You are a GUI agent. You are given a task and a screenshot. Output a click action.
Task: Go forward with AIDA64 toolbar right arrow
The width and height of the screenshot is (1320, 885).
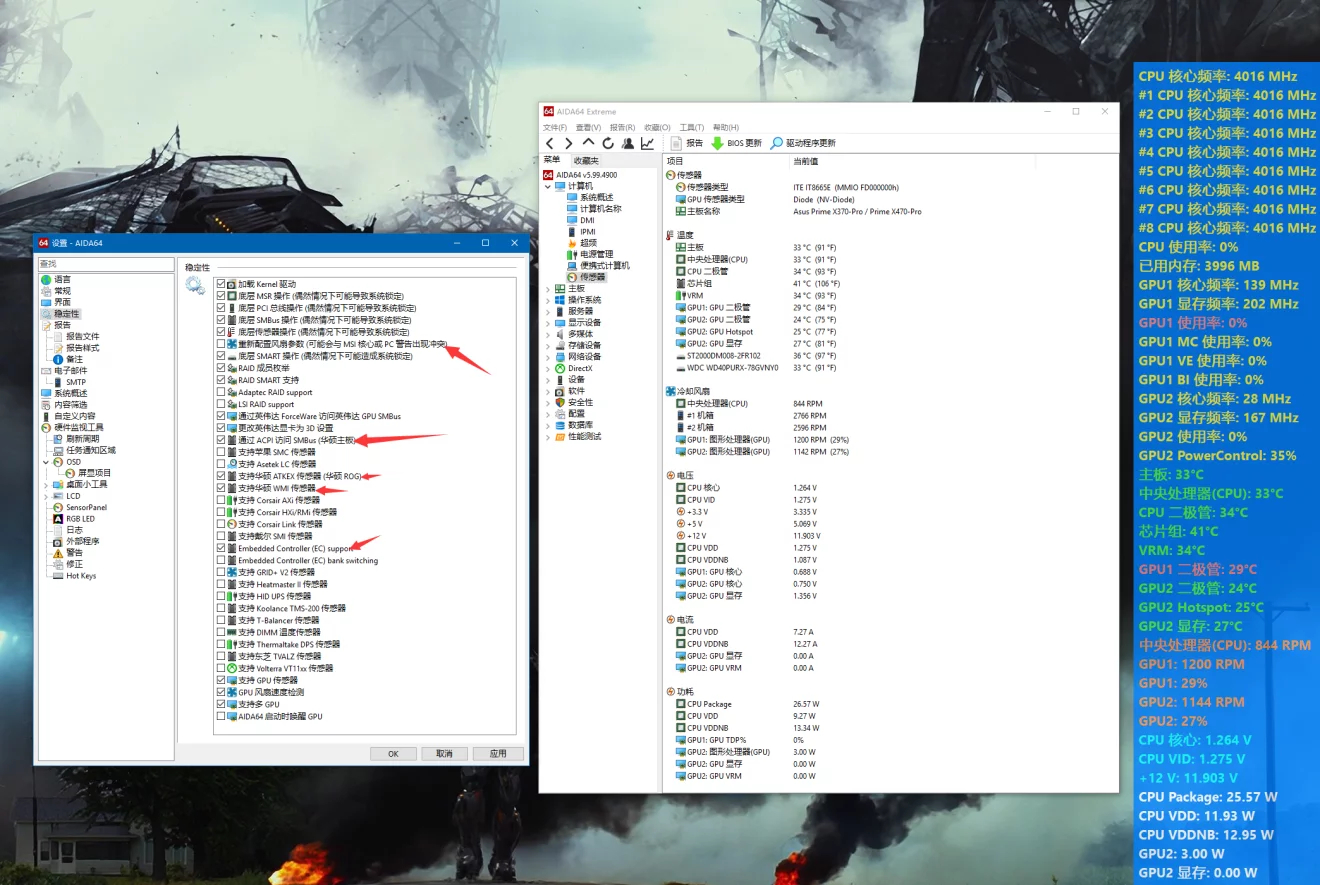coord(569,143)
